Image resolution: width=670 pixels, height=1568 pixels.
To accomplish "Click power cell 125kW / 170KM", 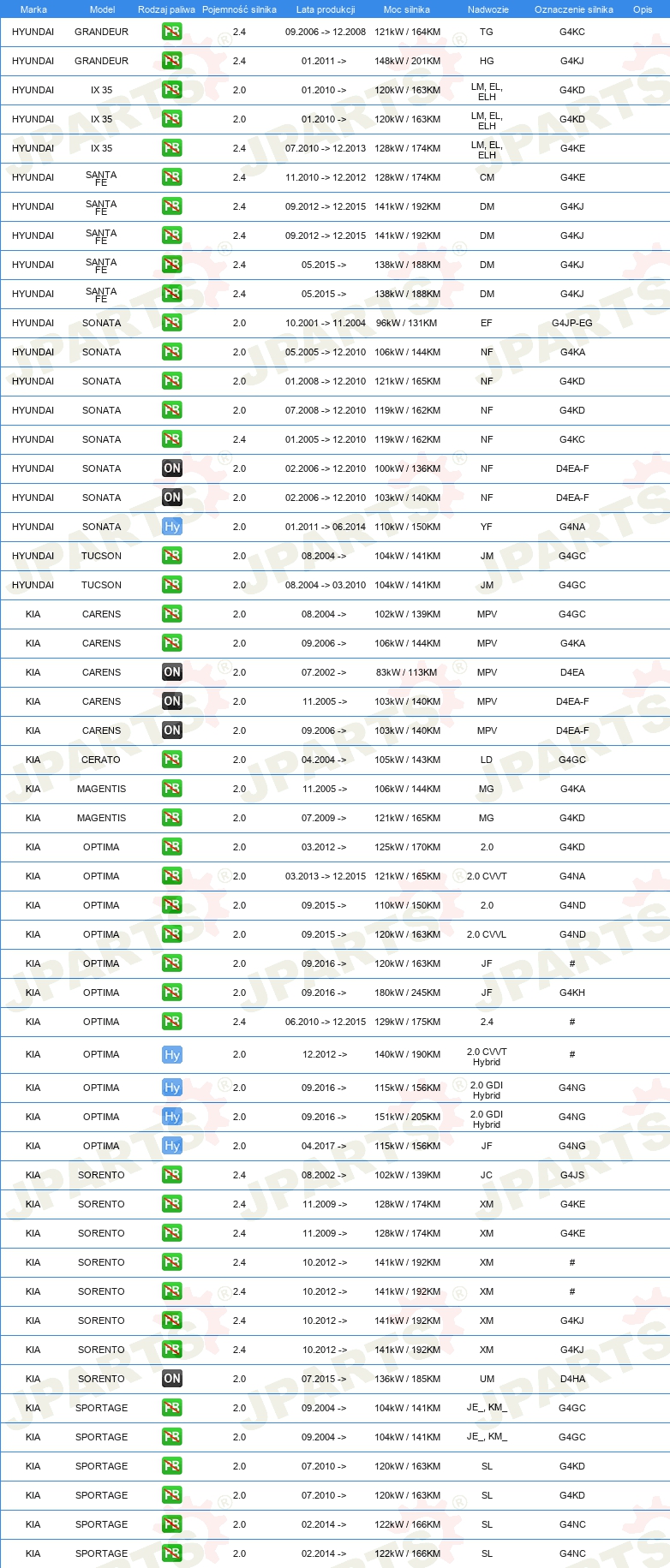I will point(408,847).
